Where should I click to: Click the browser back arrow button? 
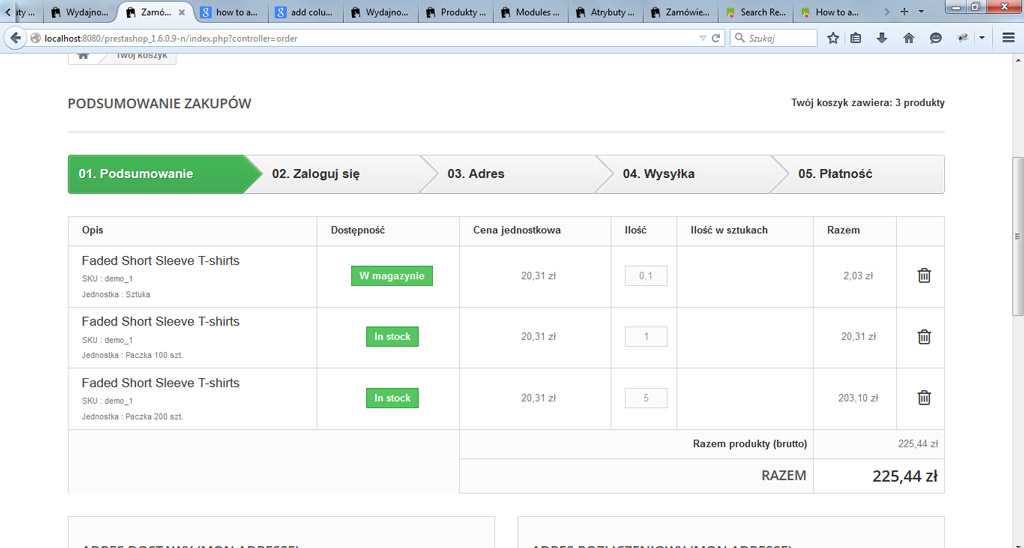click(x=15, y=38)
